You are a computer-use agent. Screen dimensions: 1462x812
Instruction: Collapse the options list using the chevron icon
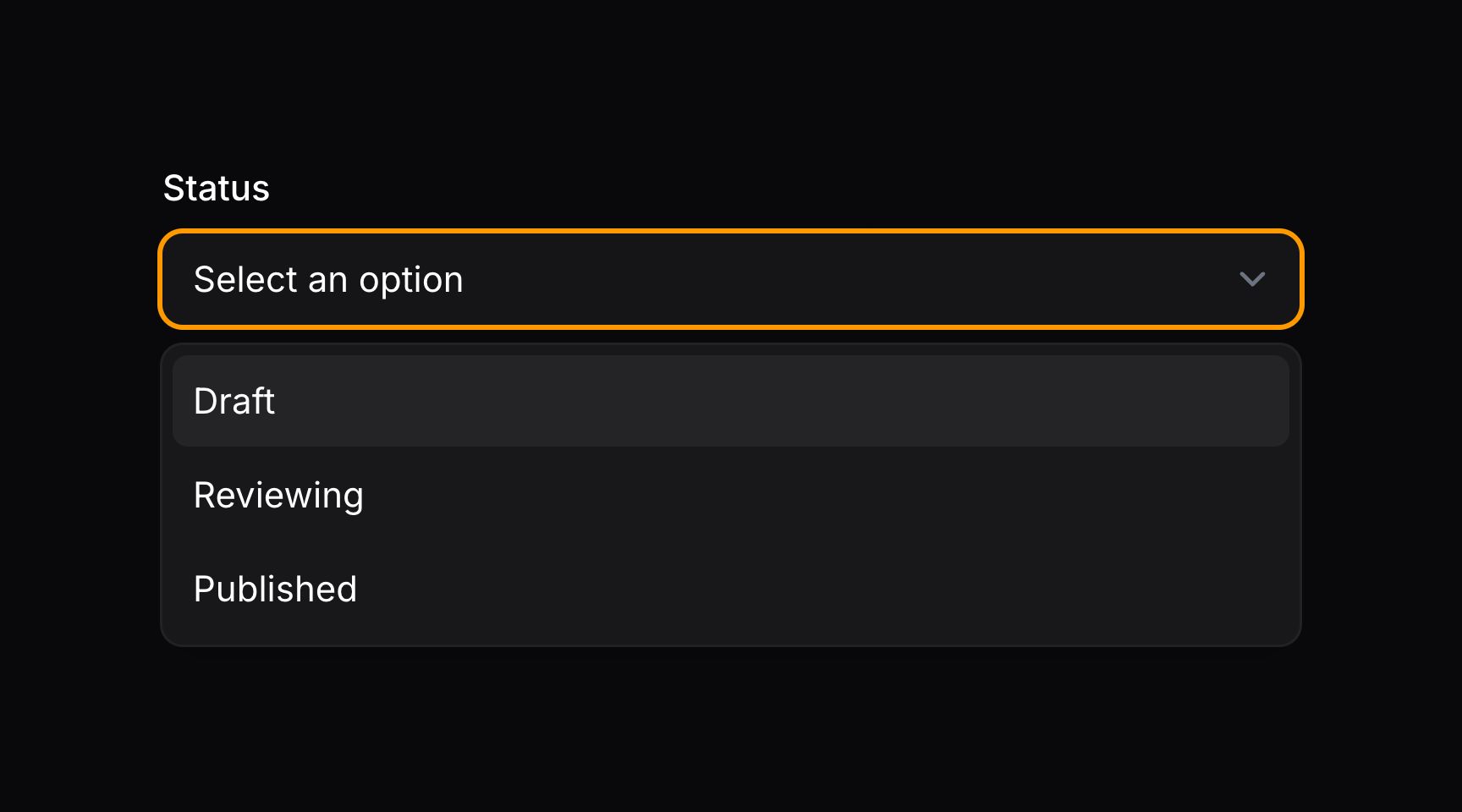click(1253, 279)
